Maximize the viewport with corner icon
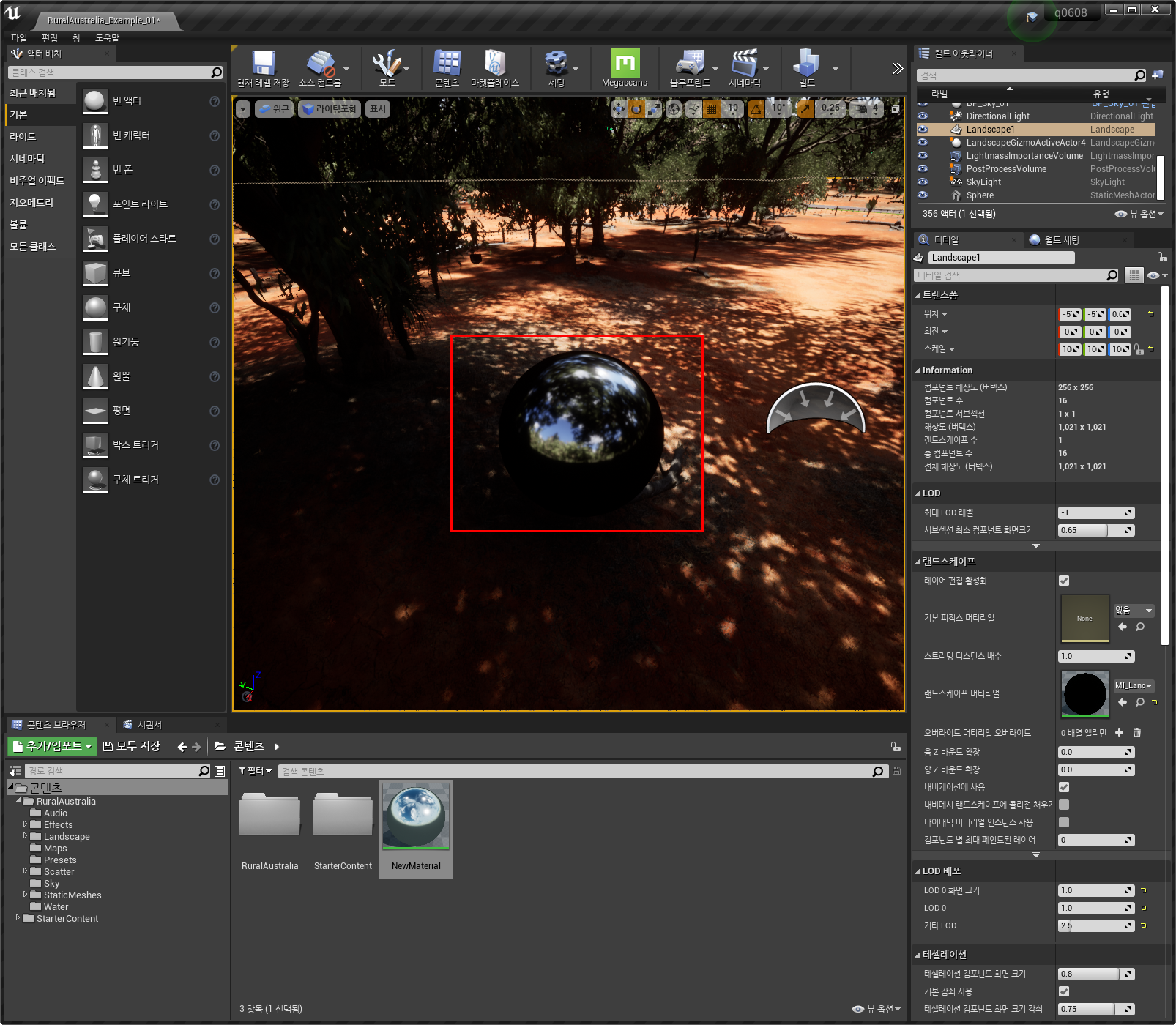 [x=895, y=109]
